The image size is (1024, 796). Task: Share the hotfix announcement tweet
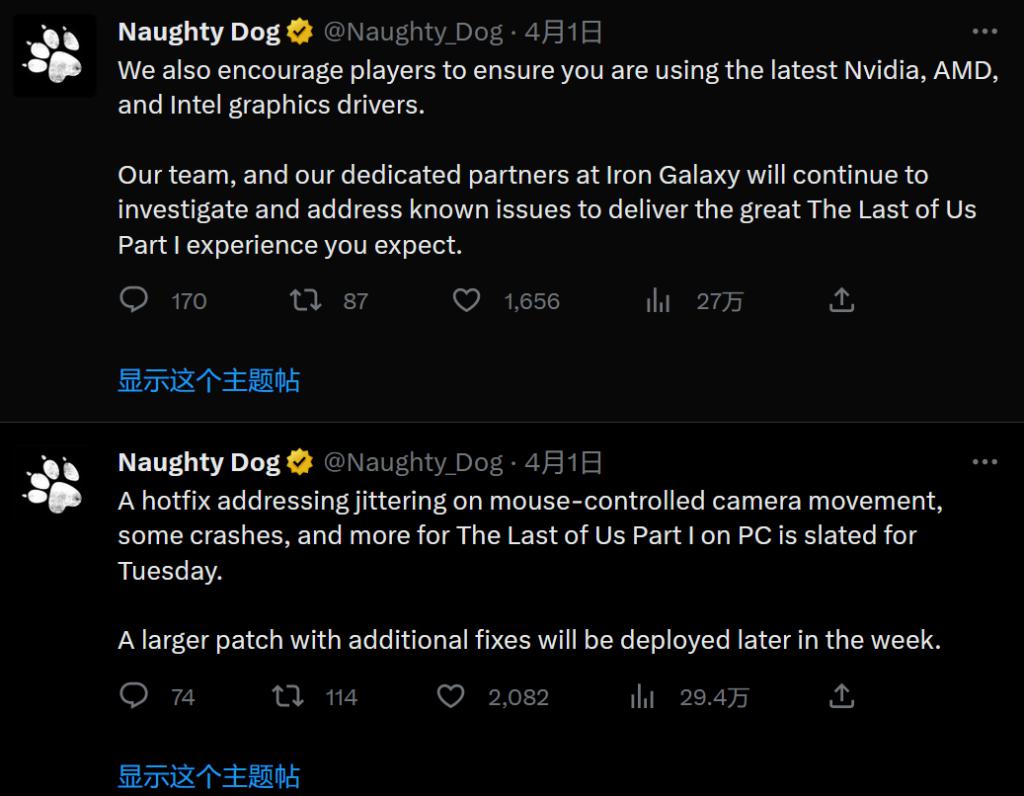pyautogui.click(x=842, y=696)
